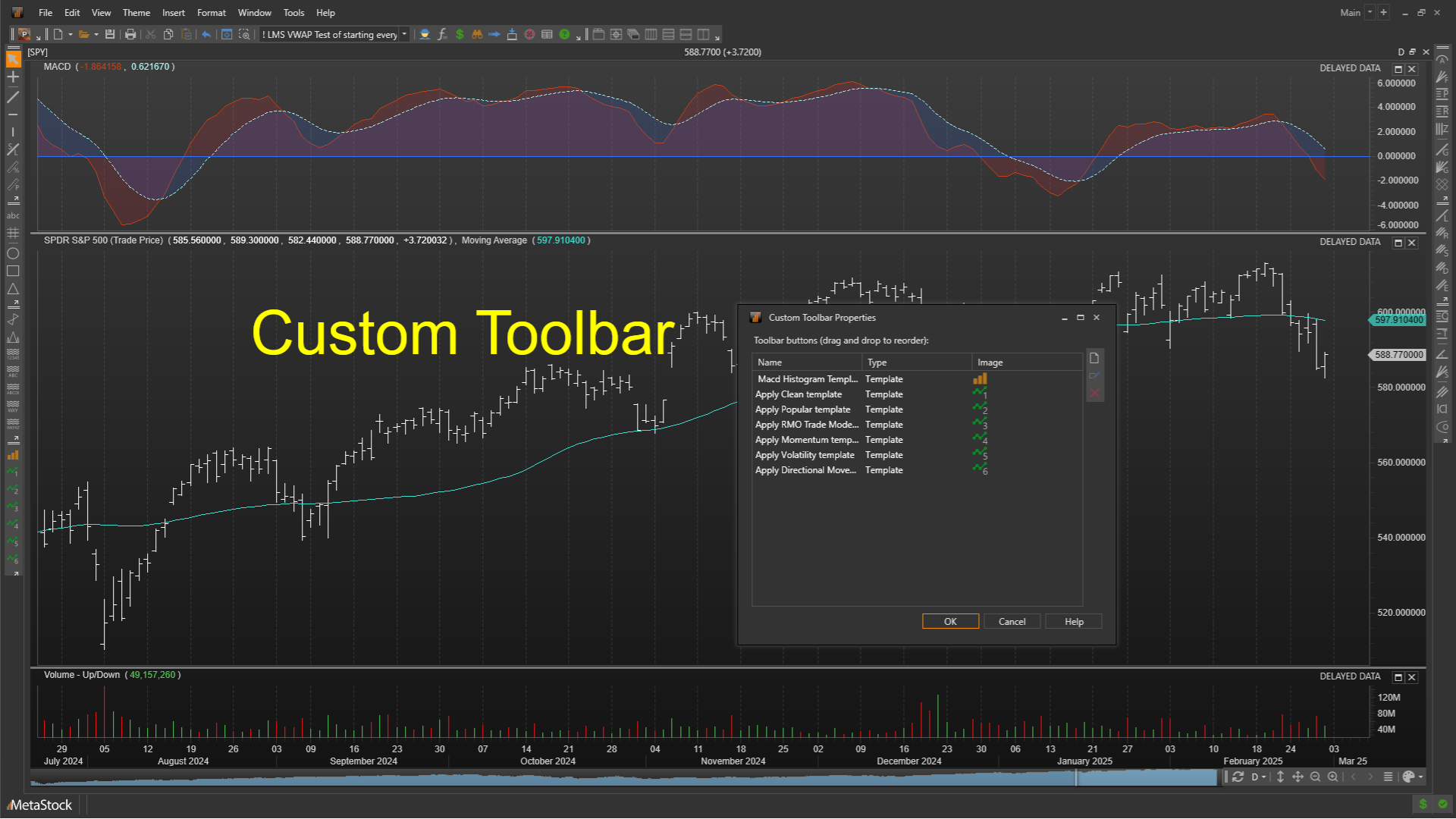Open the Tools menu
Image resolution: width=1456 pixels, height=819 pixels.
click(x=293, y=12)
